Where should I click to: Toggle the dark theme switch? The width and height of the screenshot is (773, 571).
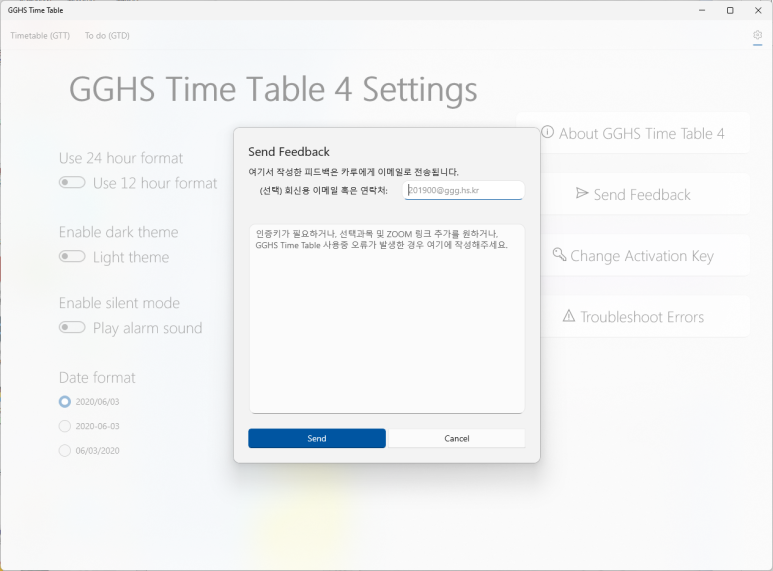point(72,256)
